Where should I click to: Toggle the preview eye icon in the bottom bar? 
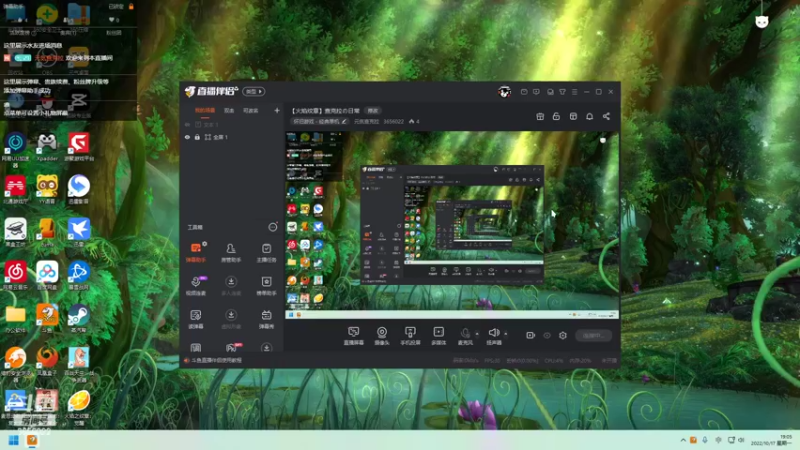(547, 335)
